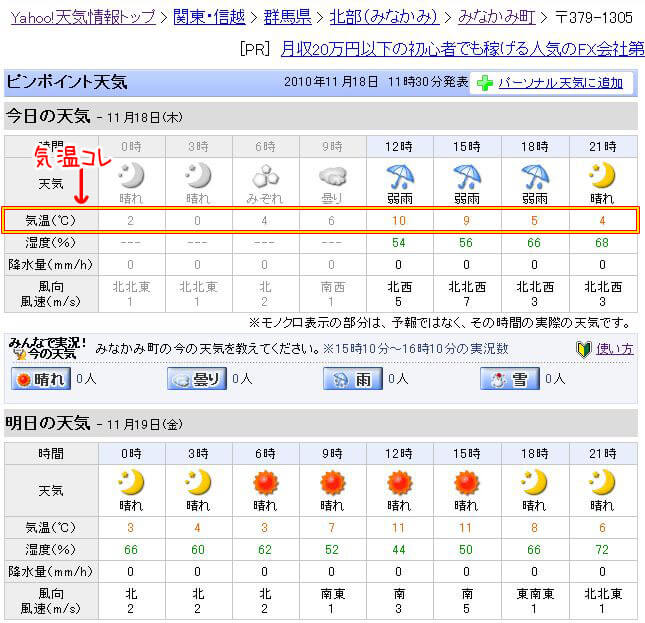Report current weather as 晴れ
645x623 pixels.
(41, 379)
